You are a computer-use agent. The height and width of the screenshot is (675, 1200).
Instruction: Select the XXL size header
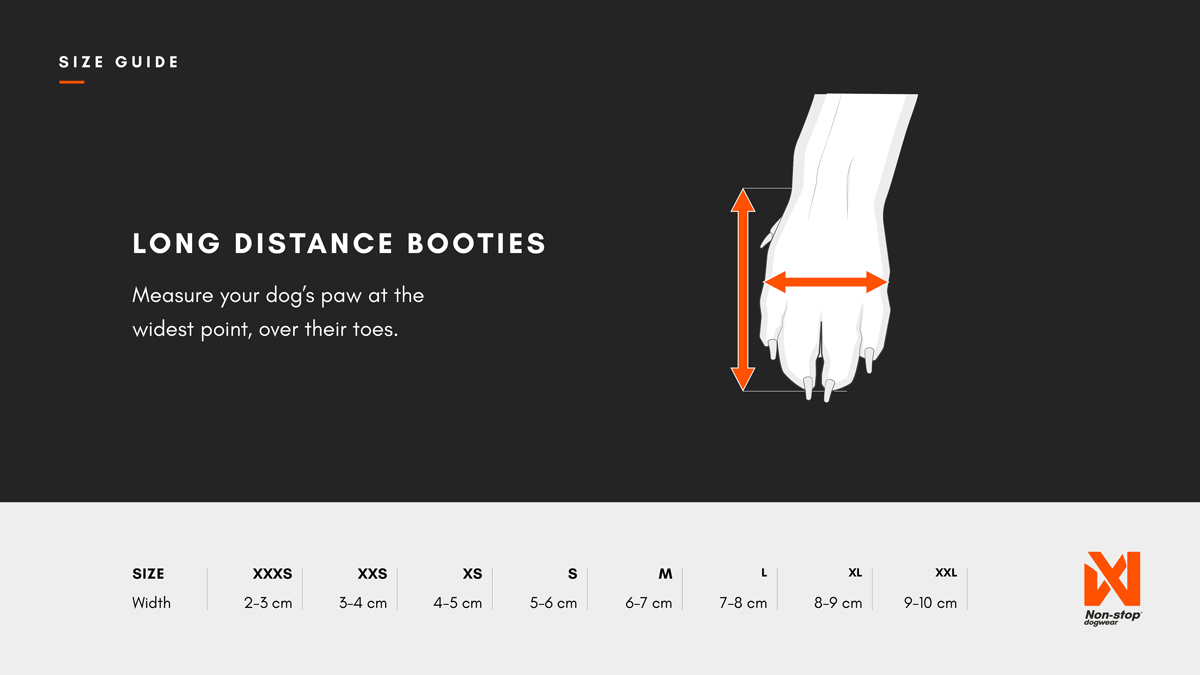[946, 573]
